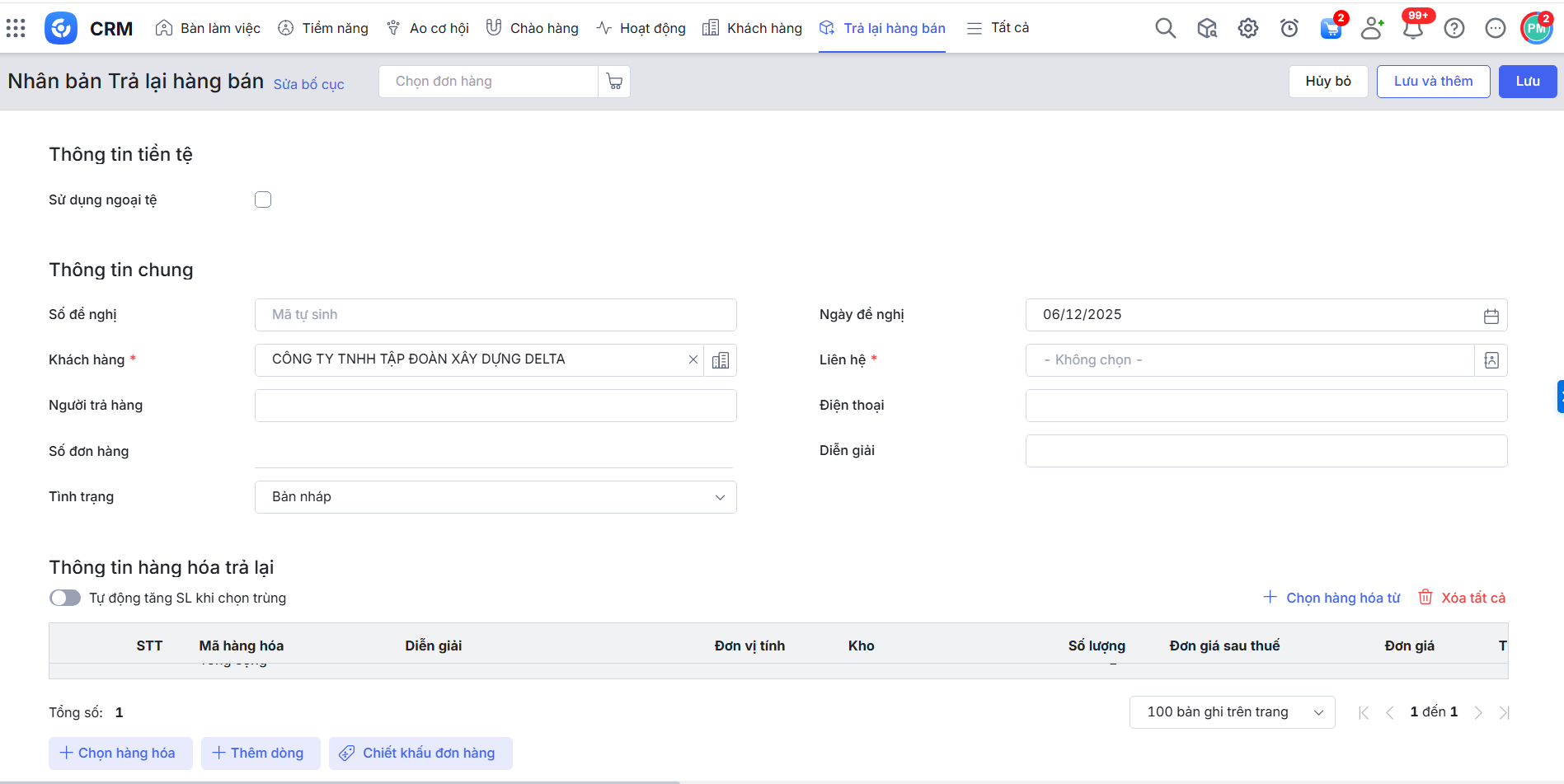Viewport: 1564px width, 784px height.
Task: Open the app launcher grid icon
Action: click(x=16, y=28)
